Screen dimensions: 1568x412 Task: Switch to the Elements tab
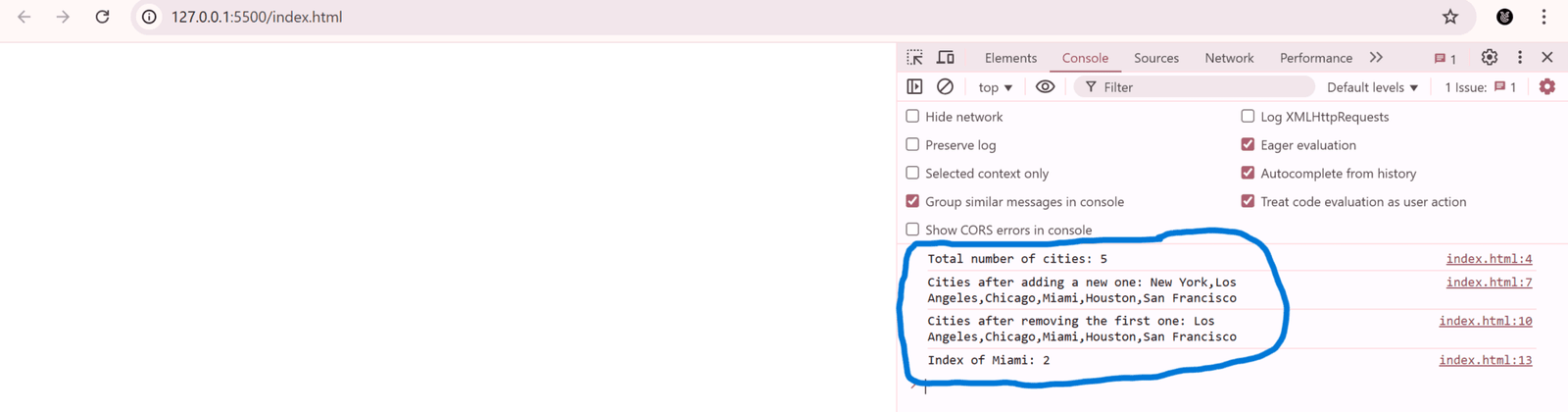pyautogui.click(x=1010, y=58)
